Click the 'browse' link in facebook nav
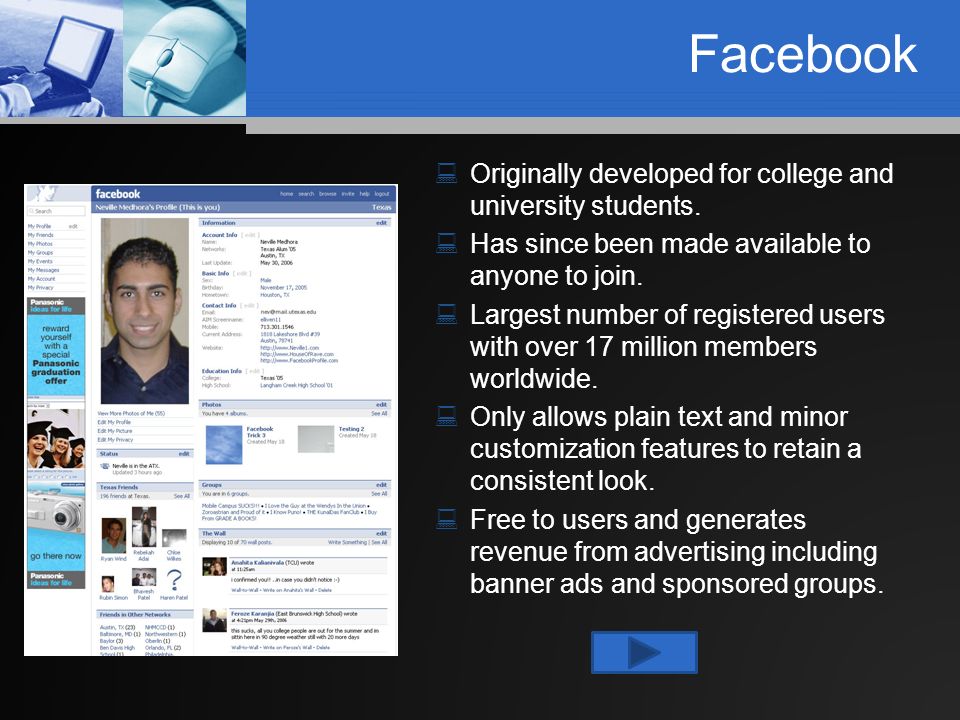The width and height of the screenshot is (960, 720). (x=328, y=194)
